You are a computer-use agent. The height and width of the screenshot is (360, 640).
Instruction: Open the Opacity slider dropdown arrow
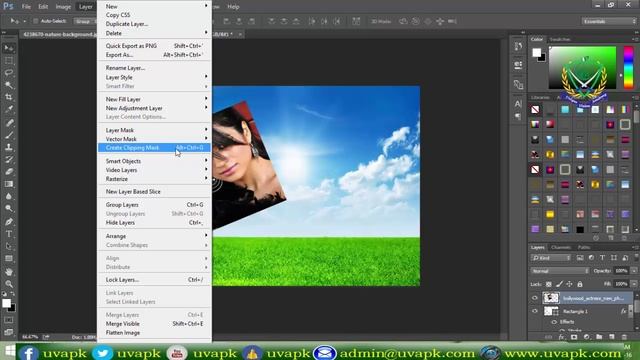633,271
